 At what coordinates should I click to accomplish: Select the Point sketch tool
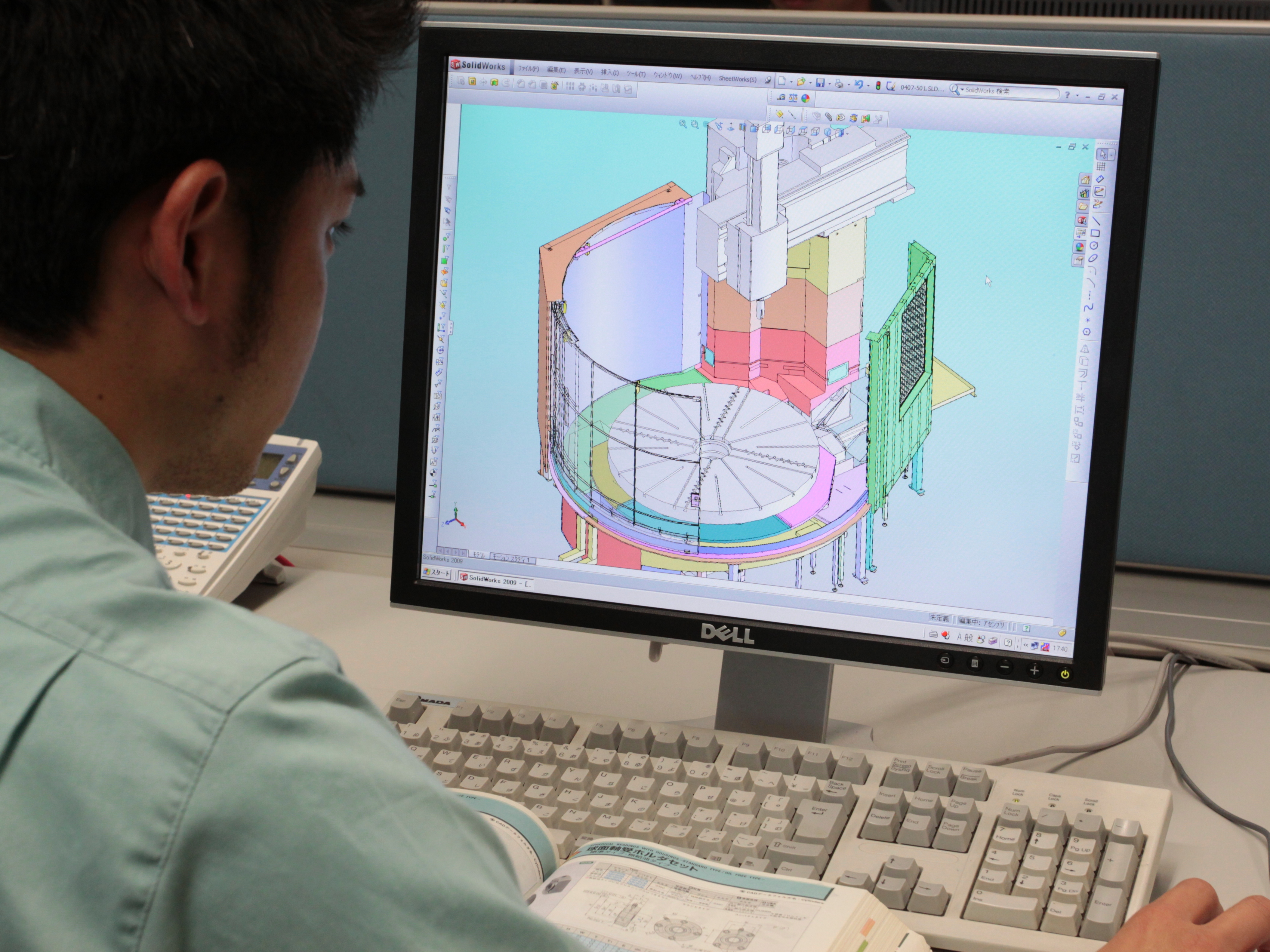click(x=1088, y=320)
